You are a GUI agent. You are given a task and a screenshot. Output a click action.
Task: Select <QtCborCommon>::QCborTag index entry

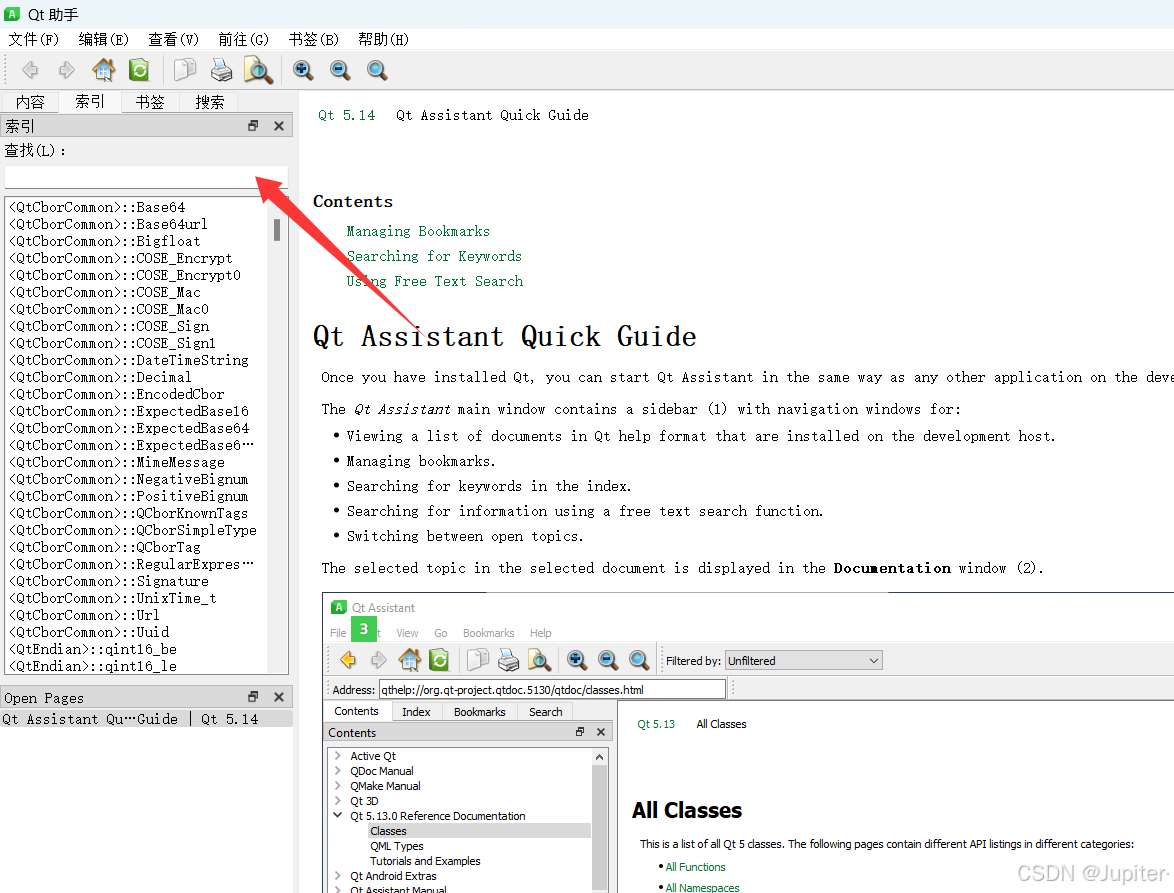coord(104,547)
